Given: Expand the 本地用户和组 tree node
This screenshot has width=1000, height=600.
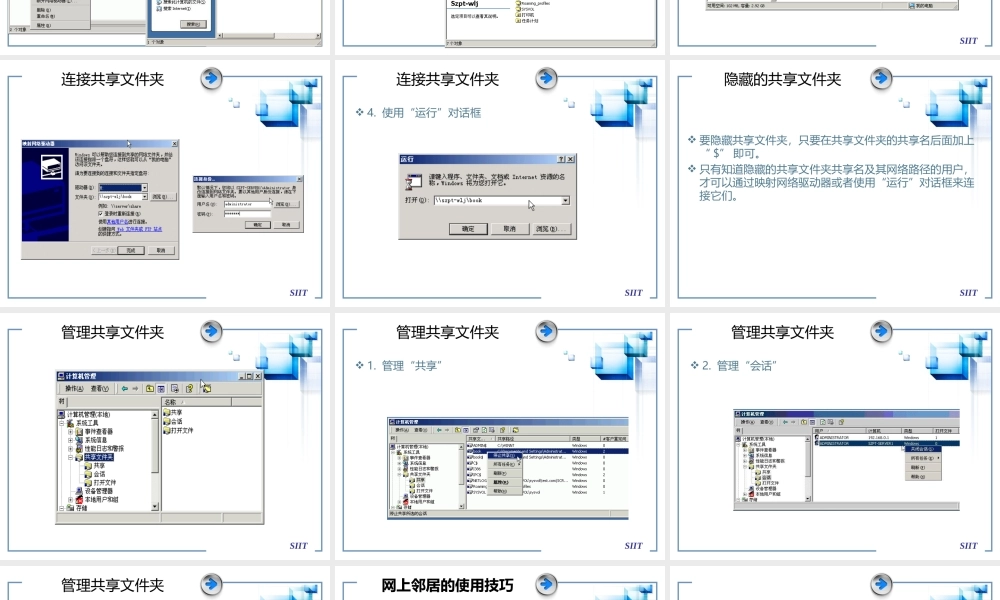Looking at the screenshot, I should pyautogui.click(x=71, y=500).
